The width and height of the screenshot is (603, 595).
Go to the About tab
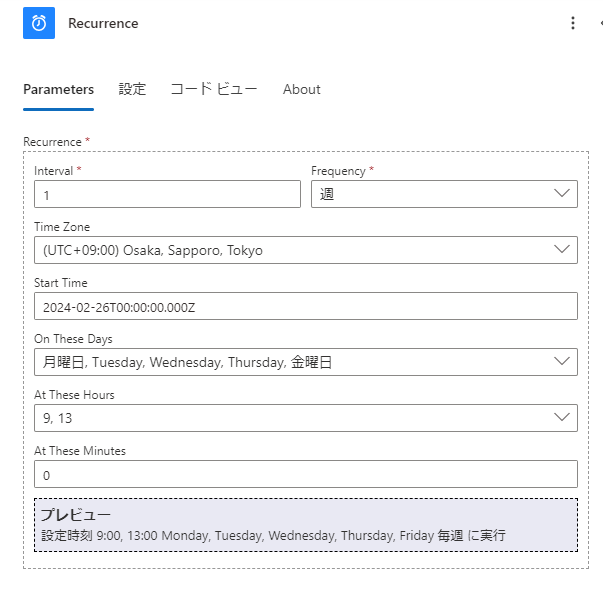click(301, 89)
